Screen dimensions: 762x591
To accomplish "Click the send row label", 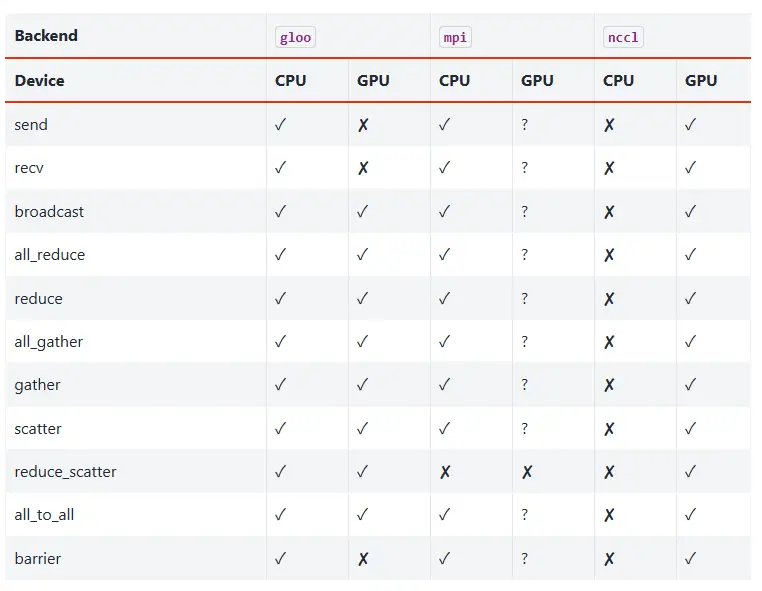I will [x=31, y=125].
